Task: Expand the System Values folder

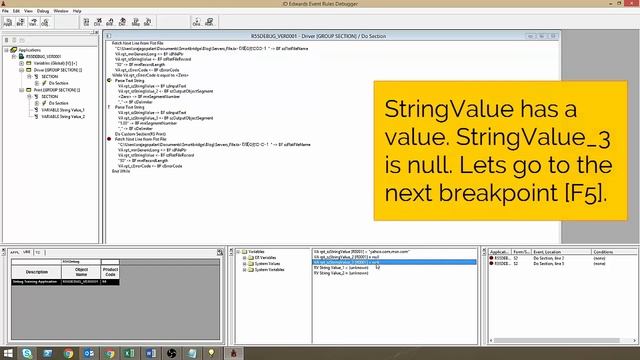Action: click(x=244, y=264)
